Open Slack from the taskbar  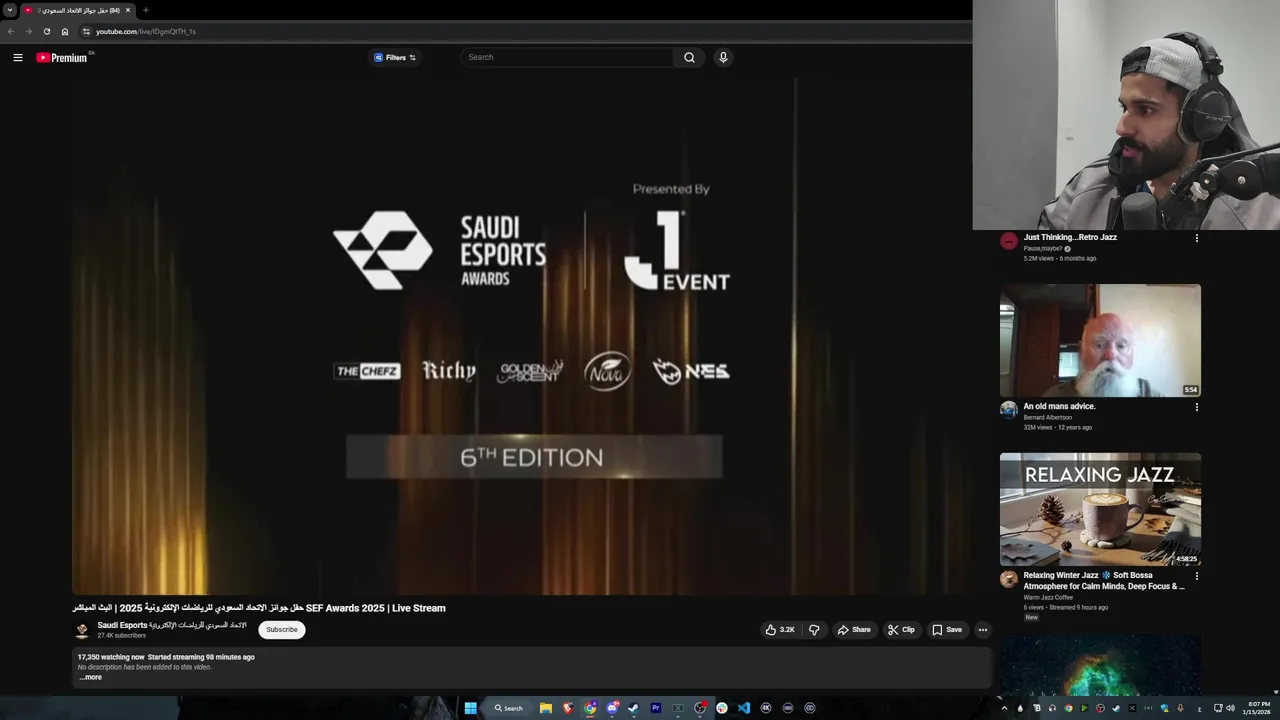tap(722, 708)
